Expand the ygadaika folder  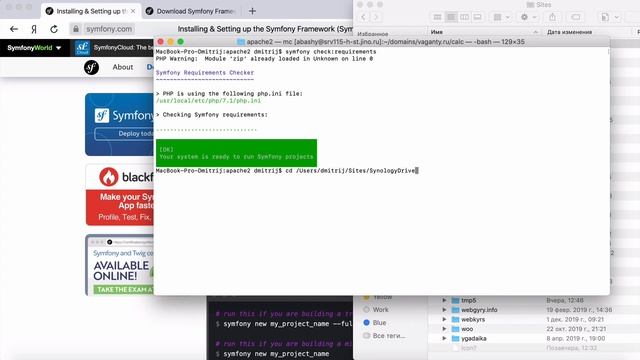tap(444, 338)
